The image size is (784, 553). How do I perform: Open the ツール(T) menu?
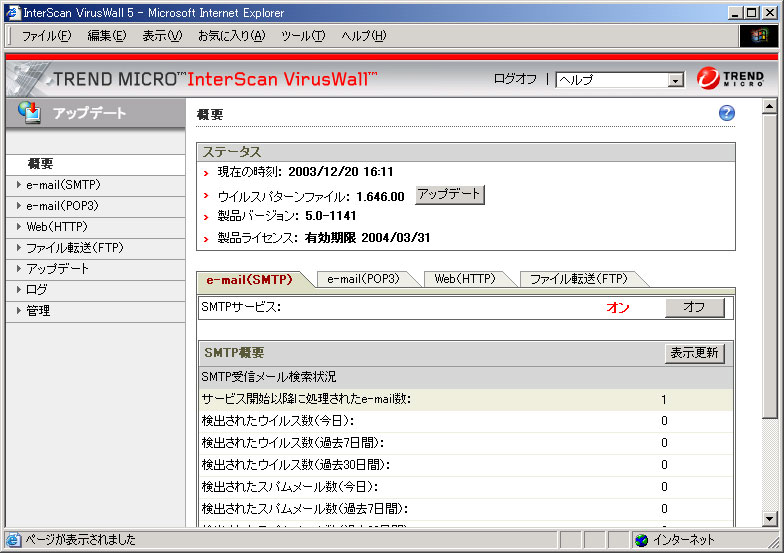click(303, 36)
